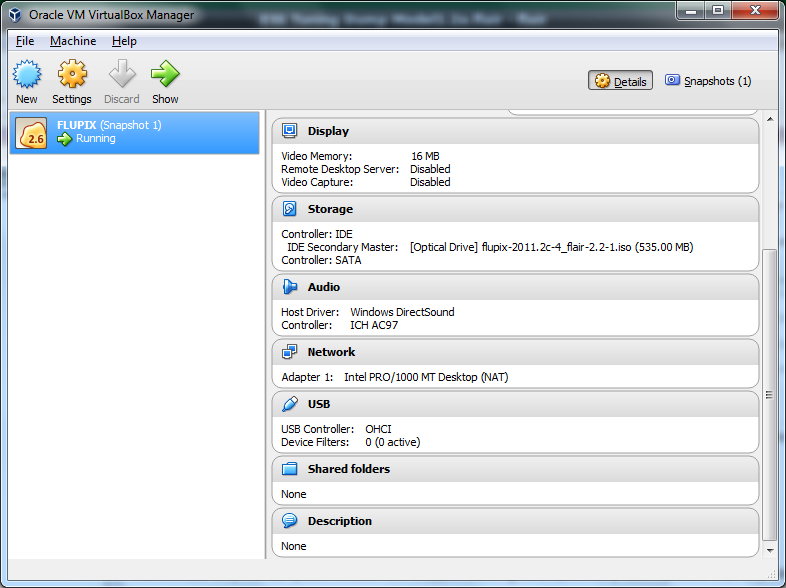Switch to Snapshots (1) view
This screenshot has width=786, height=588.
pyautogui.click(x=708, y=81)
